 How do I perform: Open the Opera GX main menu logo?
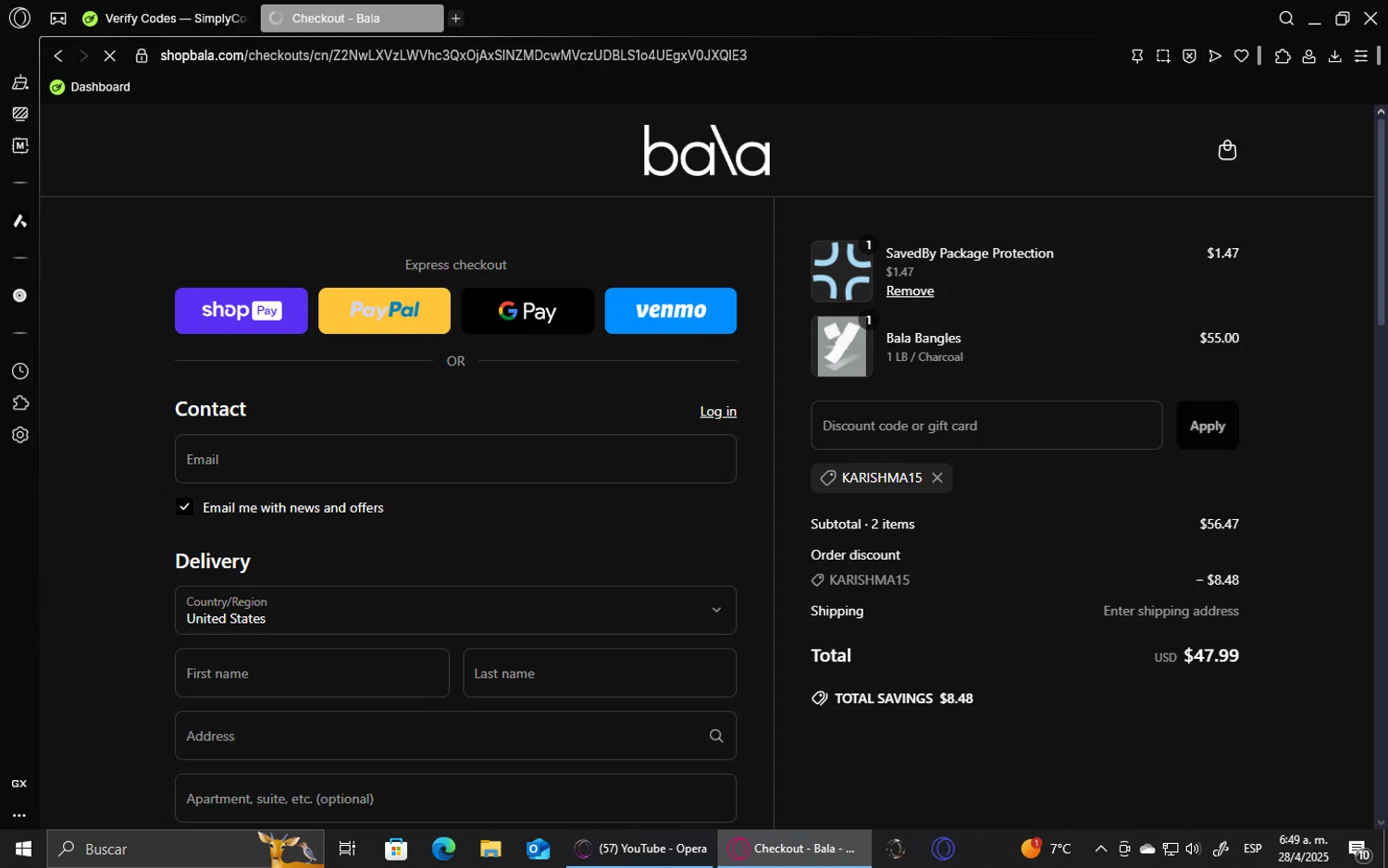pos(19,18)
